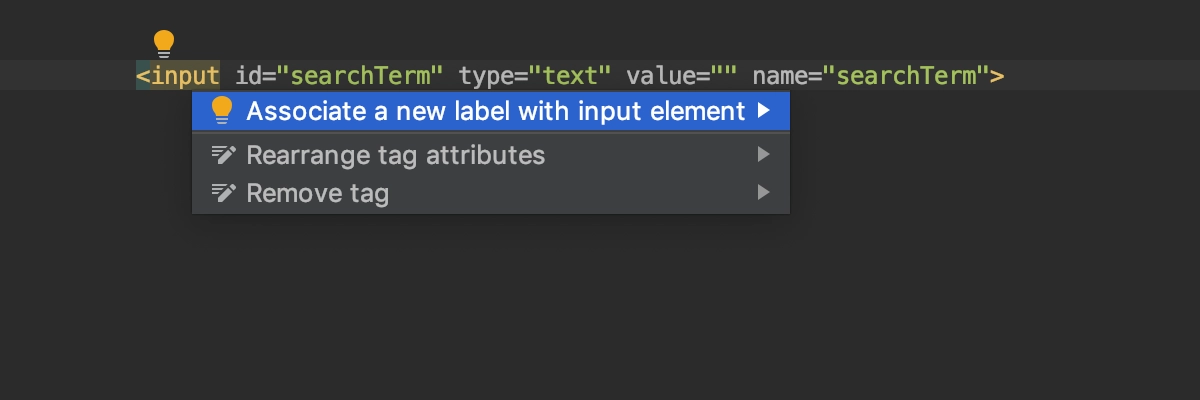Image resolution: width=1200 pixels, height=400 pixels.
Task: Click the type attribute name in the code
Action: (x=487, y=75)
